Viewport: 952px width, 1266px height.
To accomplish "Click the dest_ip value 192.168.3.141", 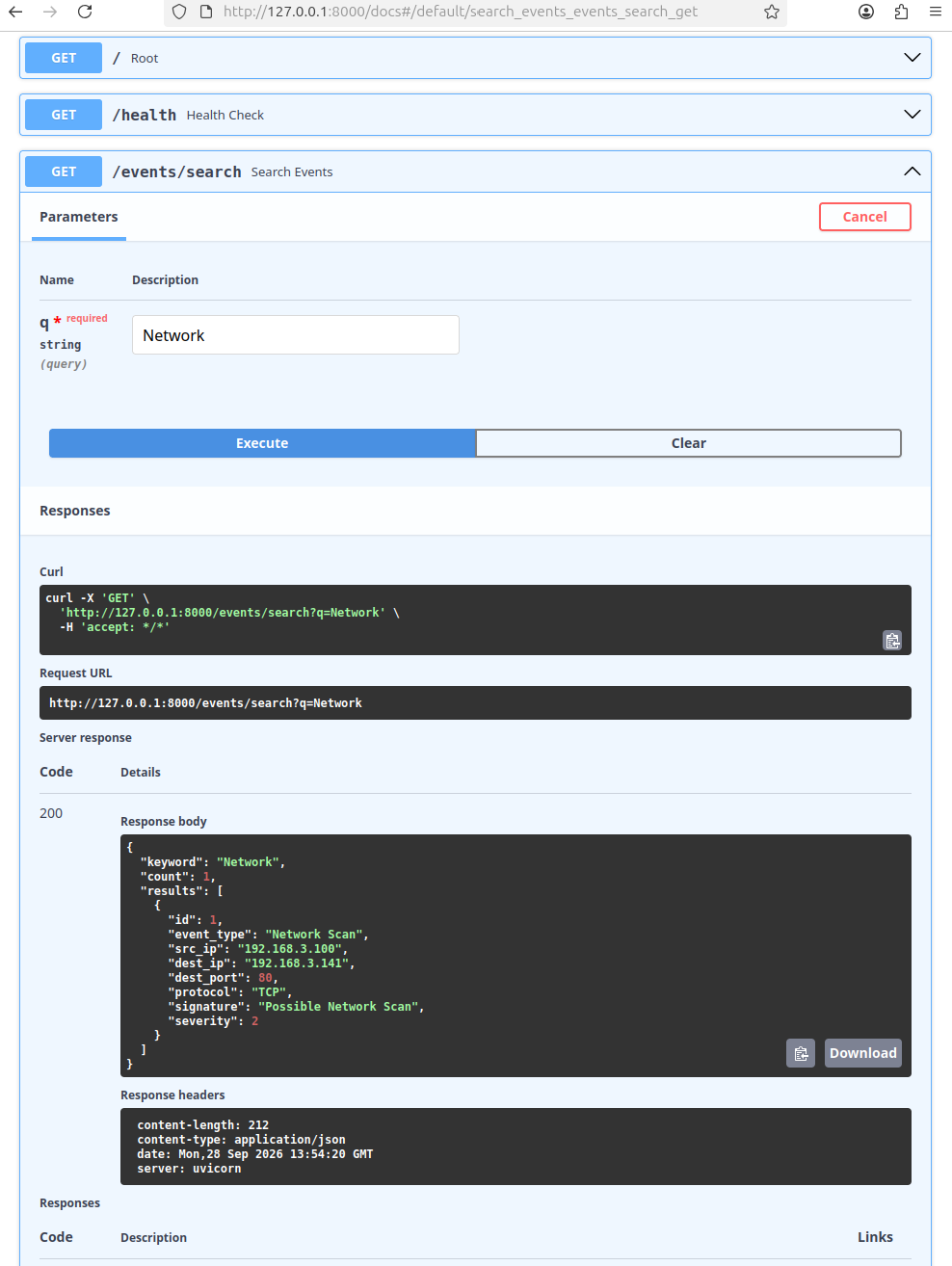I will click(300, 963).
